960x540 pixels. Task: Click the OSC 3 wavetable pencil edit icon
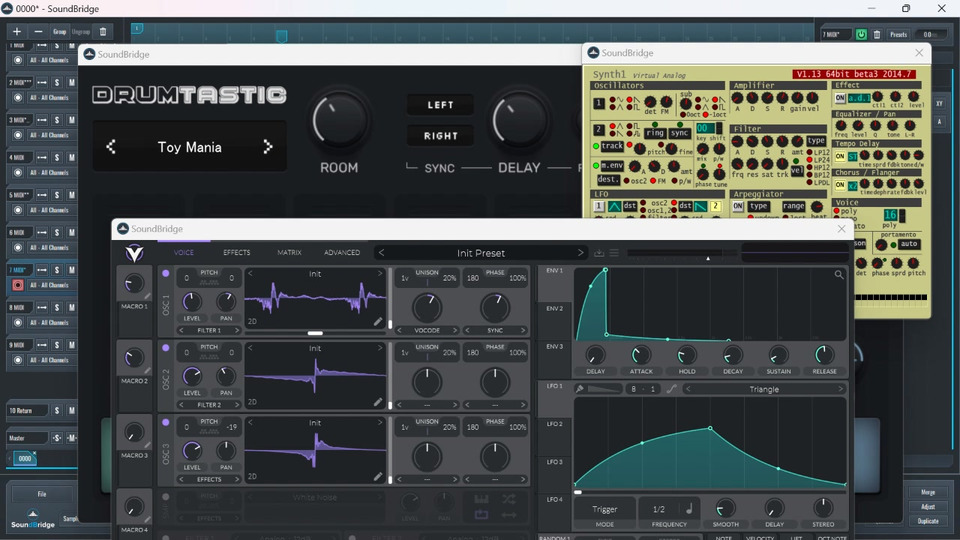coord(378,476)
